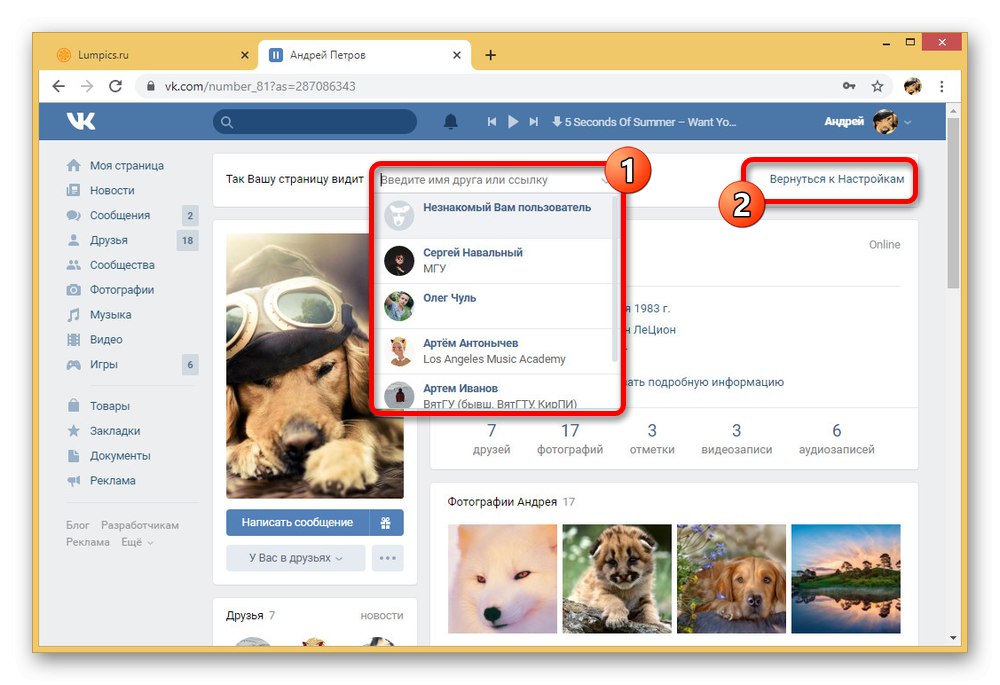This screenshot has width=1000, height=685.
Task: Switch to the Lumpics.ru browser tab
Action: [x=150, y=55]
